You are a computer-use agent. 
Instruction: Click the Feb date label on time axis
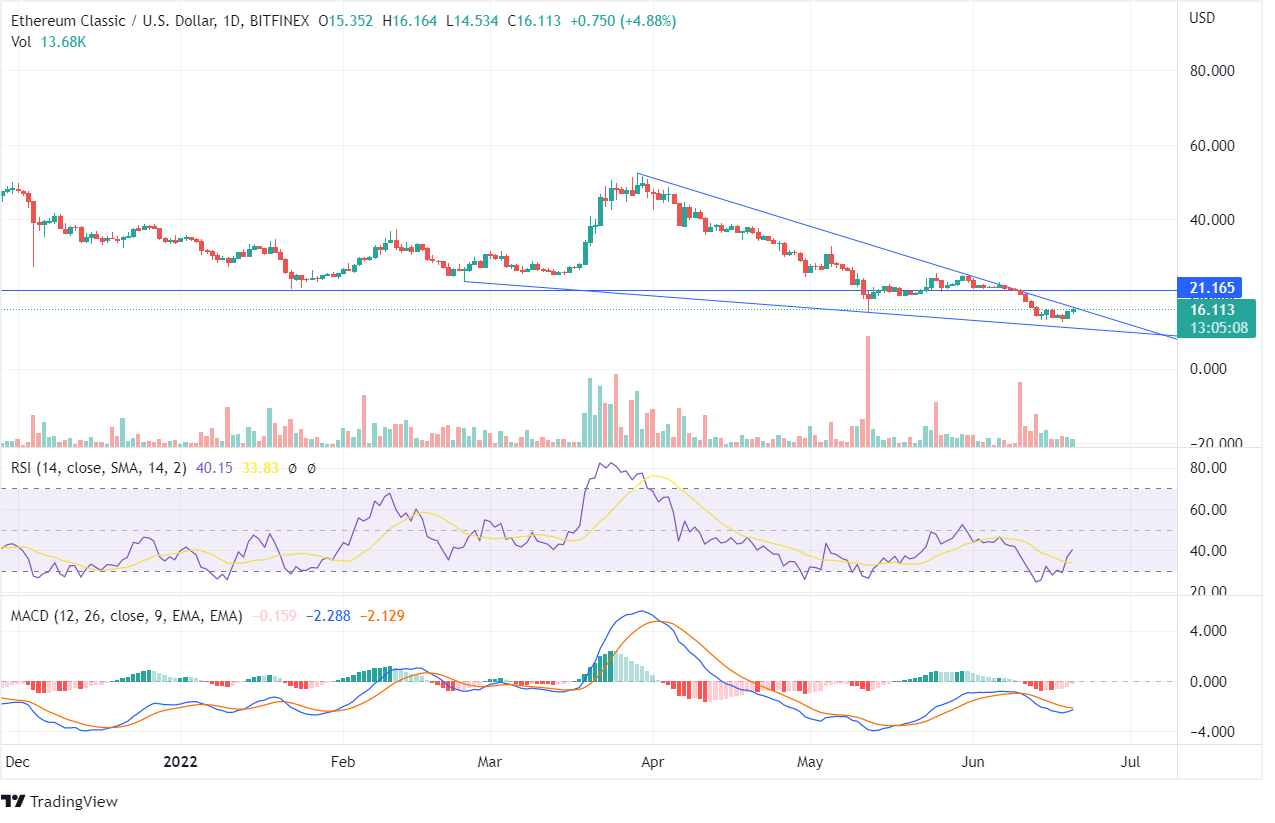[343, 761]
